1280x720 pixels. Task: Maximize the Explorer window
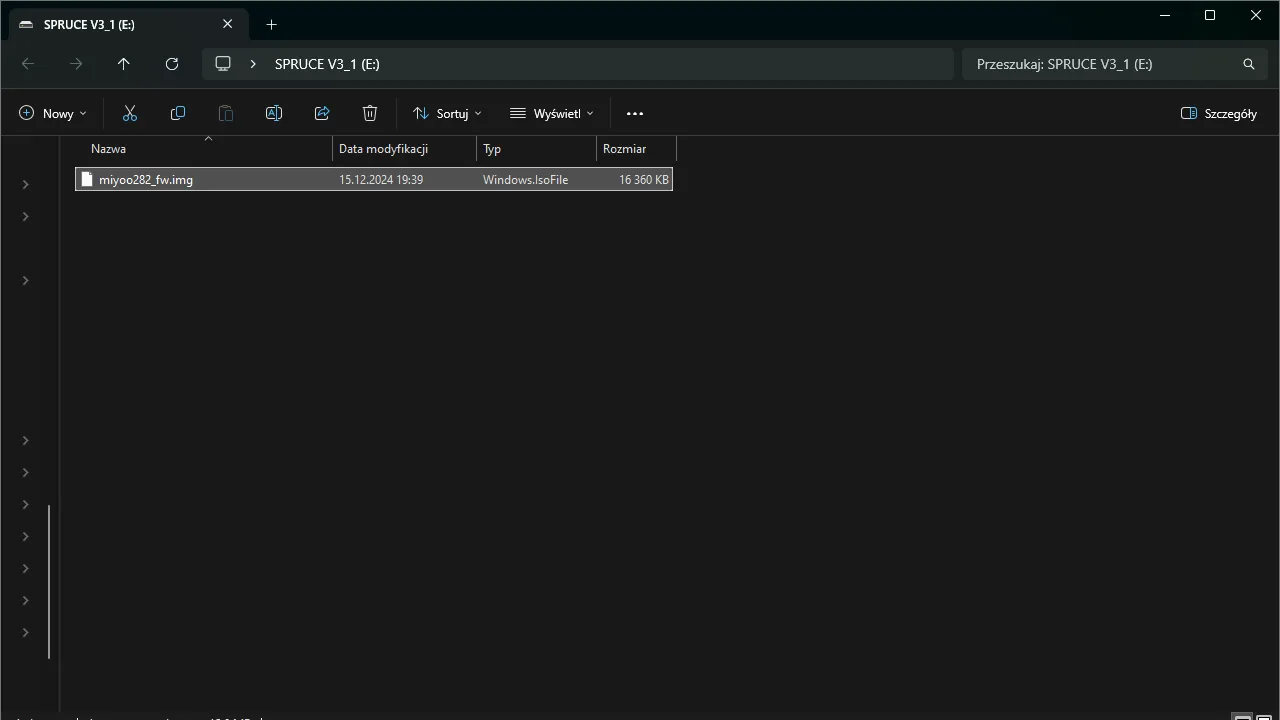pos(1210,15)
